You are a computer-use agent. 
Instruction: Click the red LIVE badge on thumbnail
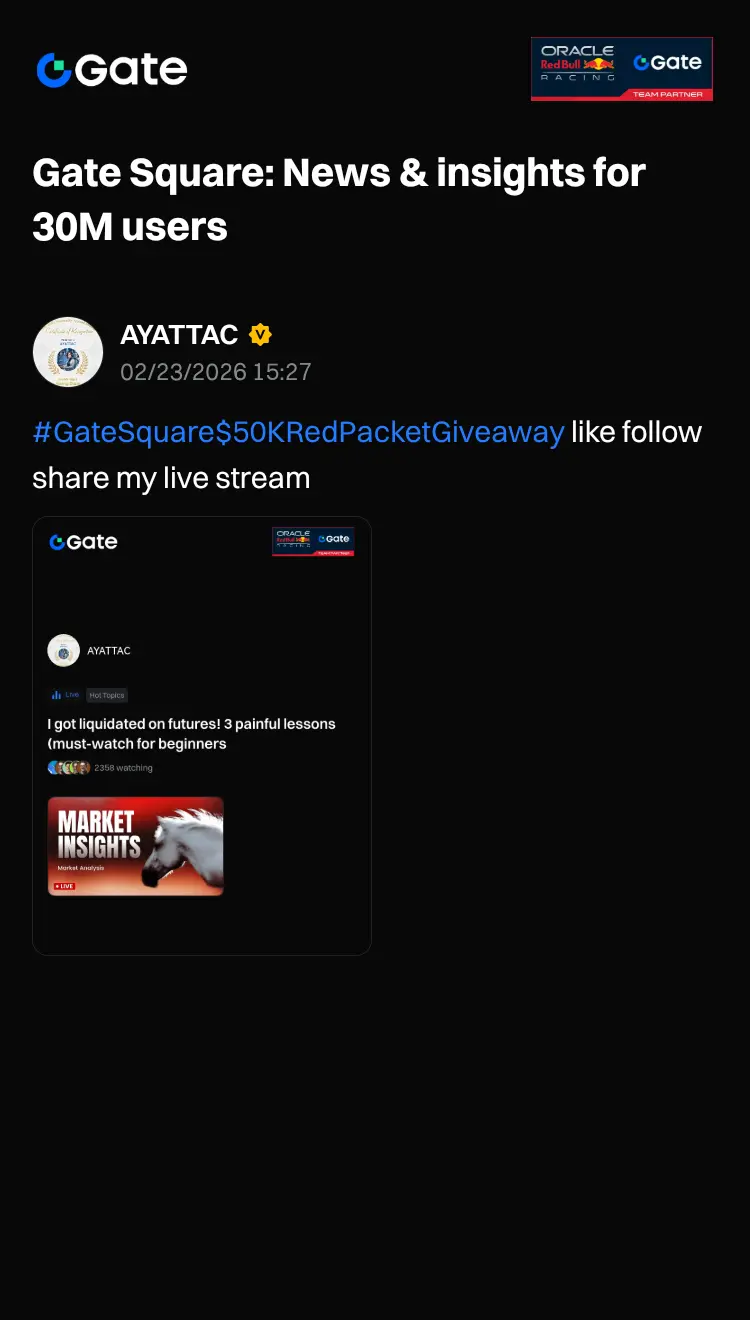pyautogui.click(x=64, y=886)
